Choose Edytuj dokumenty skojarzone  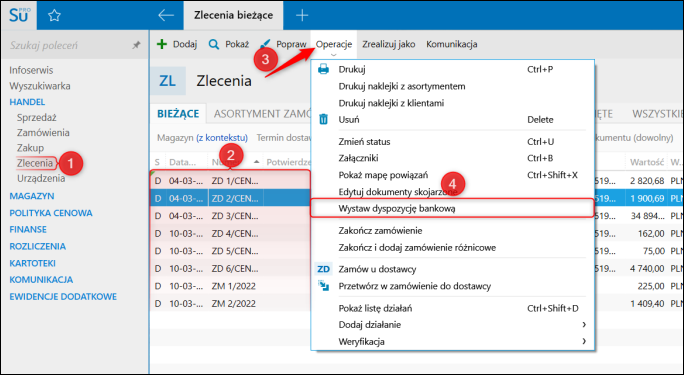pyautogui.click(x=397, y=192)
